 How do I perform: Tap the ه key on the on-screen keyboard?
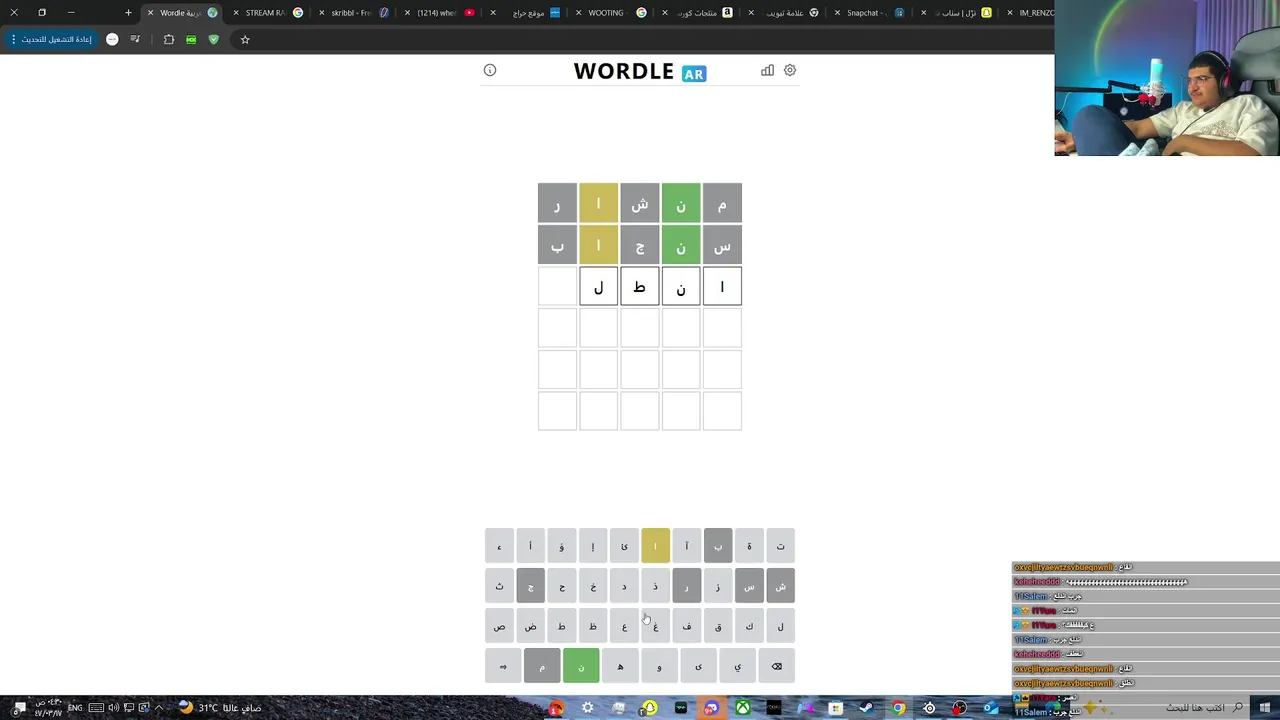pos(620,666)
